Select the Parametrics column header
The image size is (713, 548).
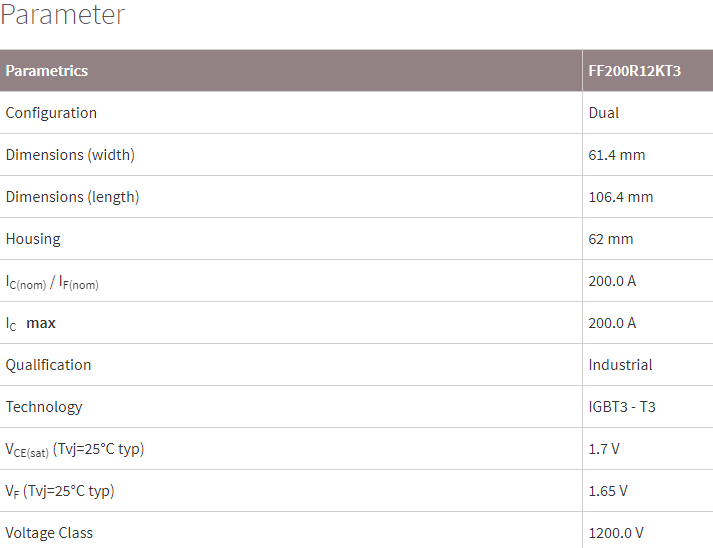click(x=47, y=71)
